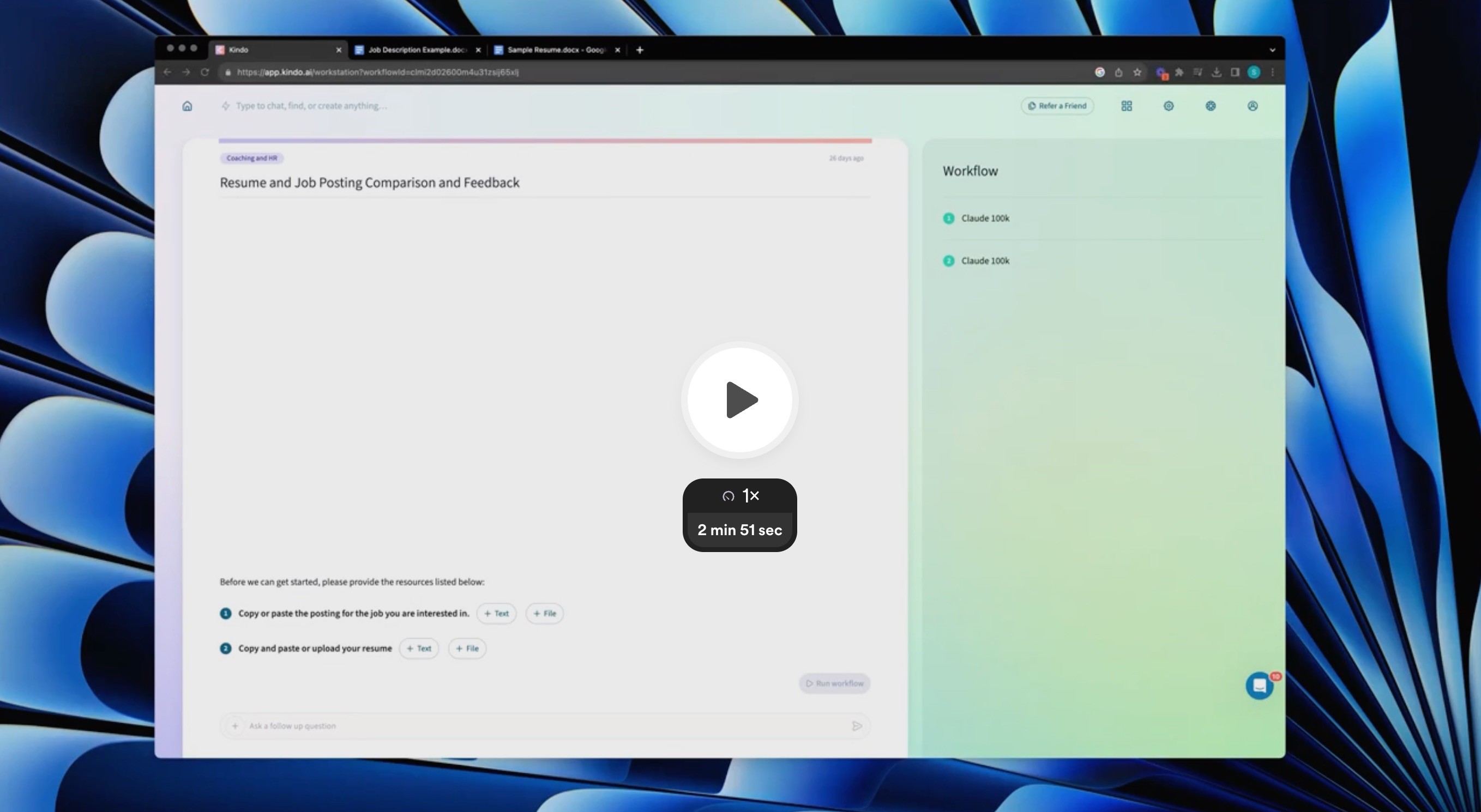Click the send arrow in follow-up box
Screen dimensions: 1481x812
[857, 726]
